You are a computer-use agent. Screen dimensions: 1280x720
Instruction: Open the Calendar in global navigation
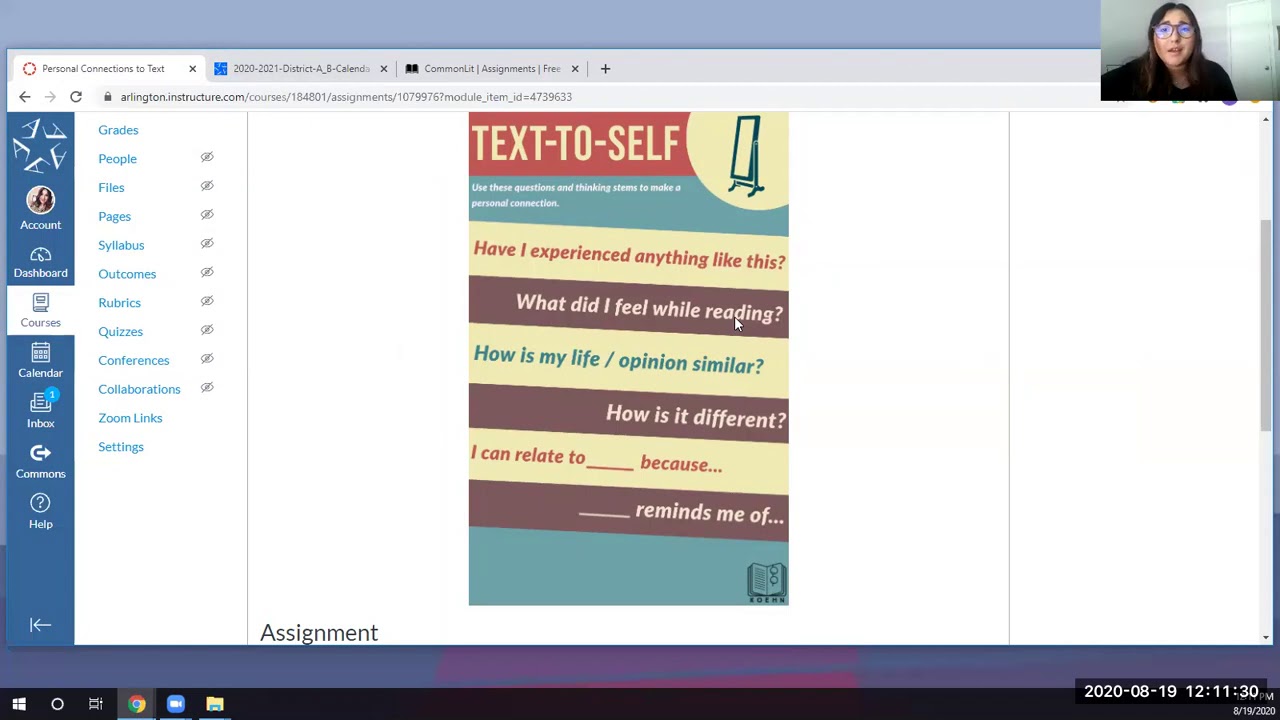click(40, 361)
